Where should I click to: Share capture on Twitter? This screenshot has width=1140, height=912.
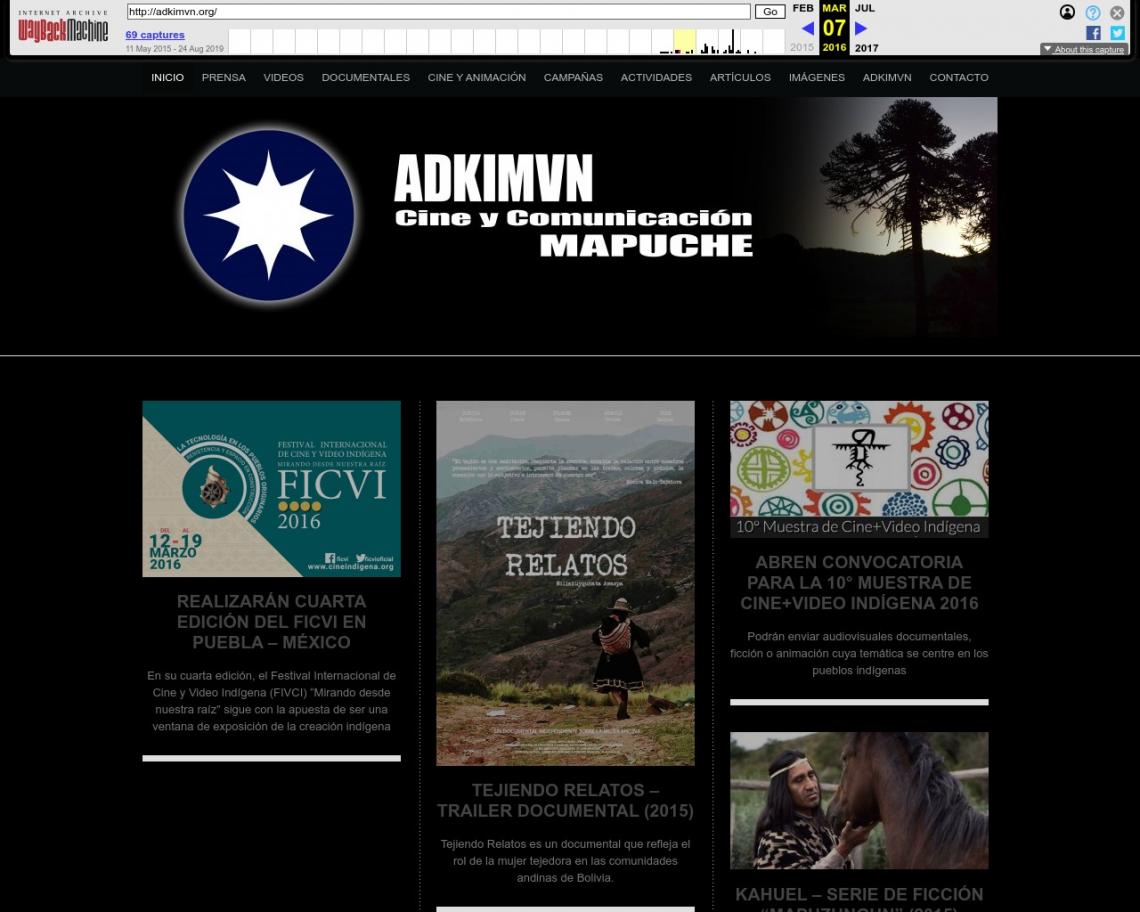tap(1117, 33)
